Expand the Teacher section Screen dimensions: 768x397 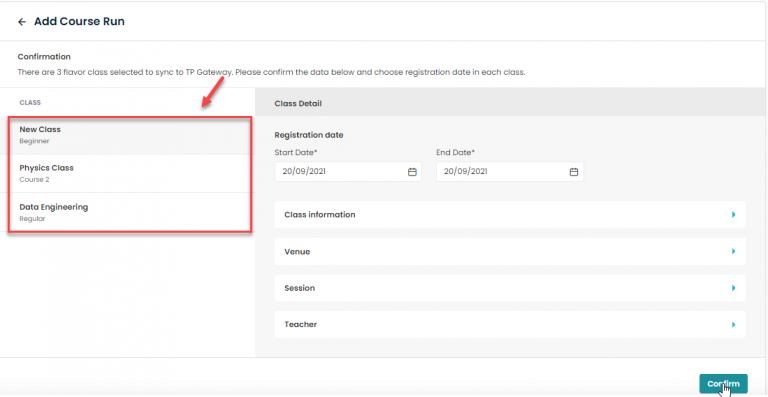coord(510,324)
